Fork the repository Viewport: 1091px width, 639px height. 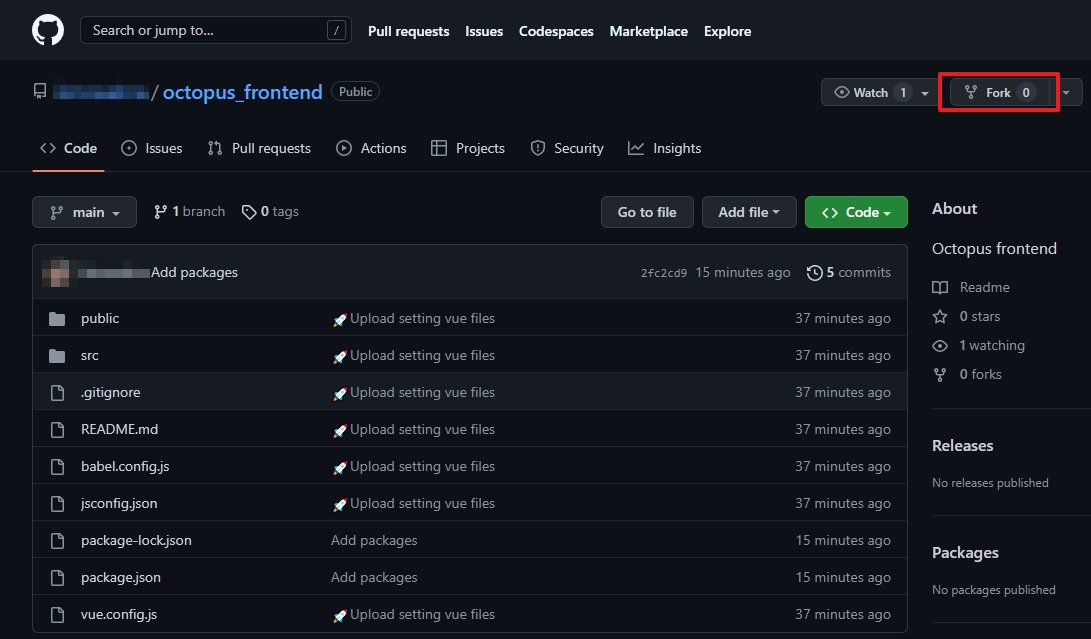point(999,93)
